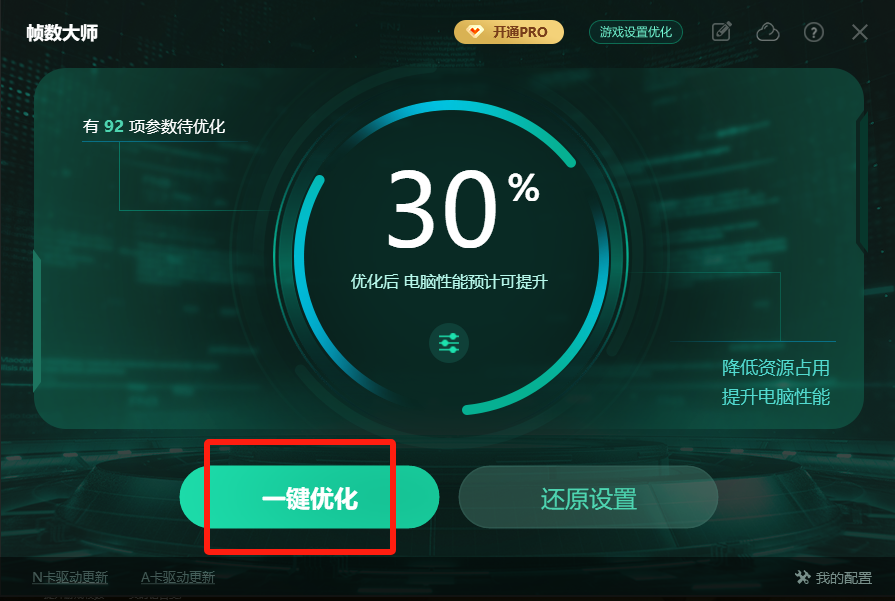Open the N卡驱动更新 link
Screen dimensions: 895x601
pos(70,578)
